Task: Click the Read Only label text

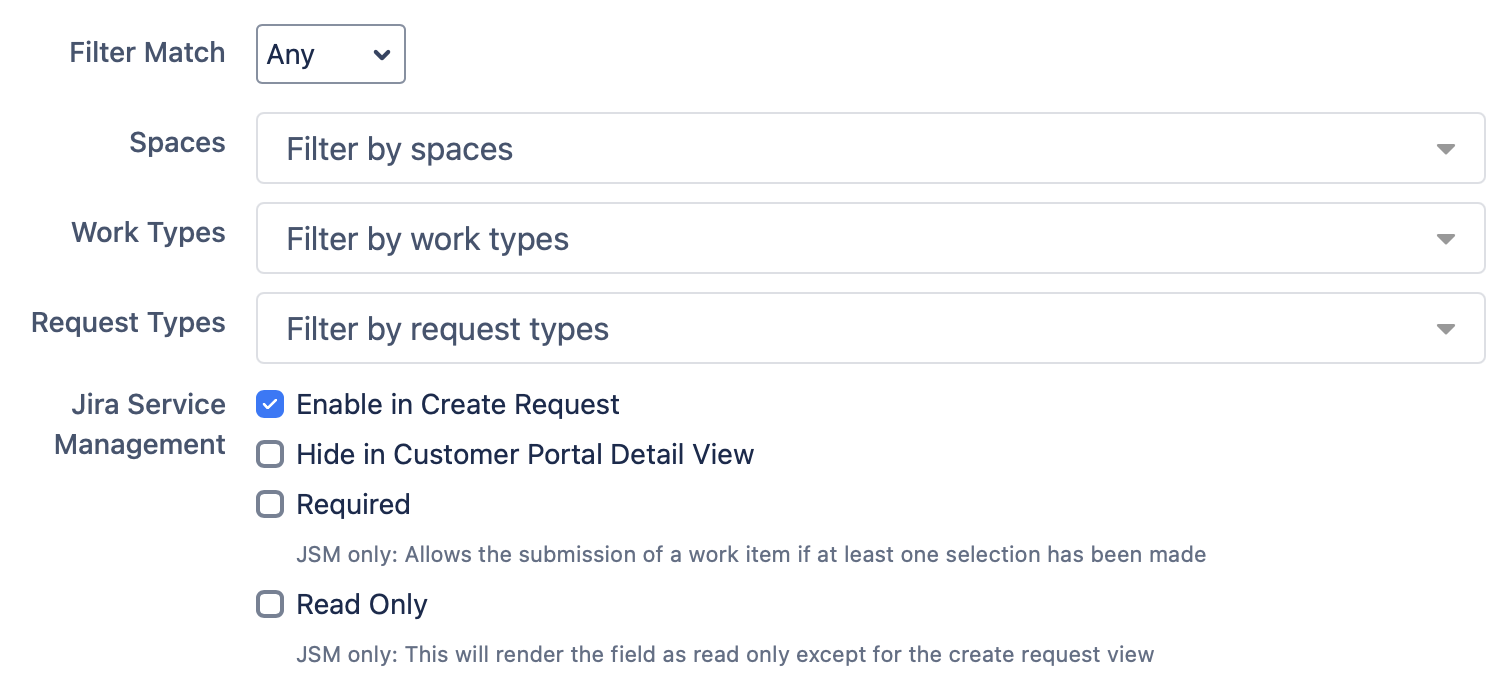Action: [x=361, y=604]
